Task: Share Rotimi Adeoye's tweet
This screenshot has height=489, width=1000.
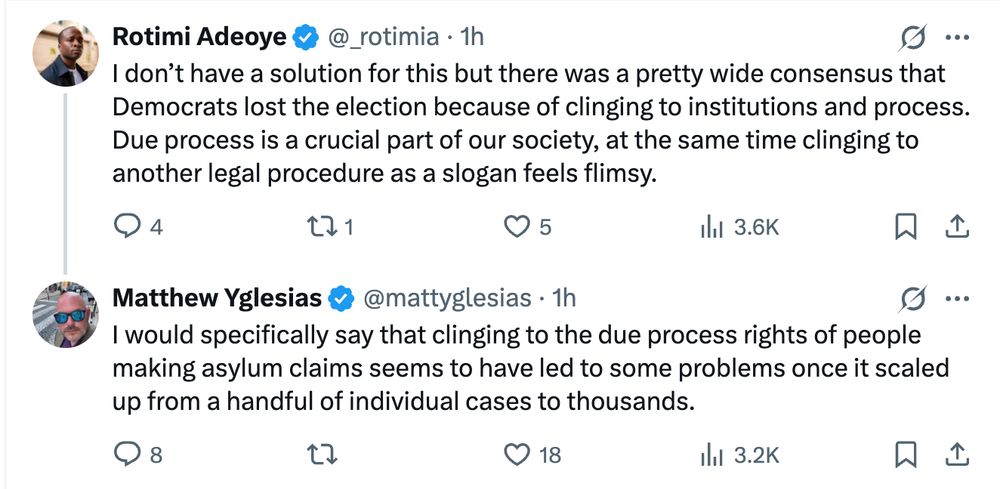Action: [x=957, y=227]
